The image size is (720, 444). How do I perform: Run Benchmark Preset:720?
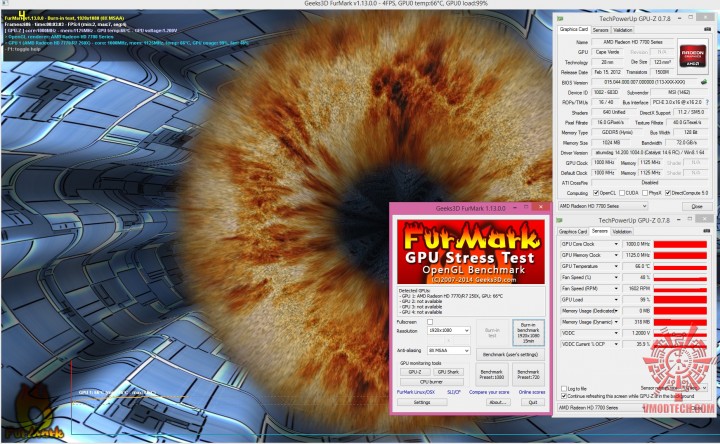[528, 374]
